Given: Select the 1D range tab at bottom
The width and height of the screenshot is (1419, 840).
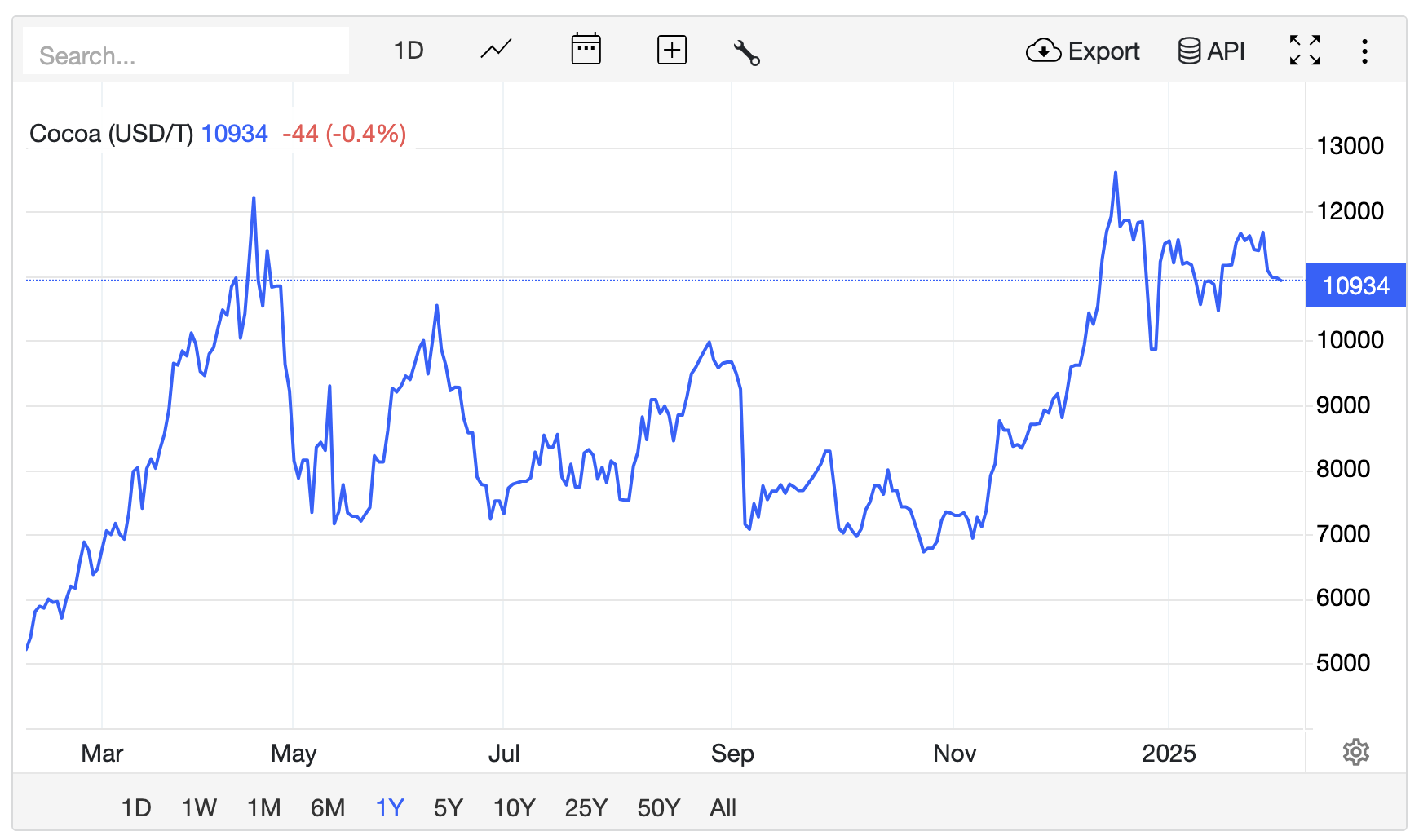Looking at the screenshot, I should pos(136,808).
